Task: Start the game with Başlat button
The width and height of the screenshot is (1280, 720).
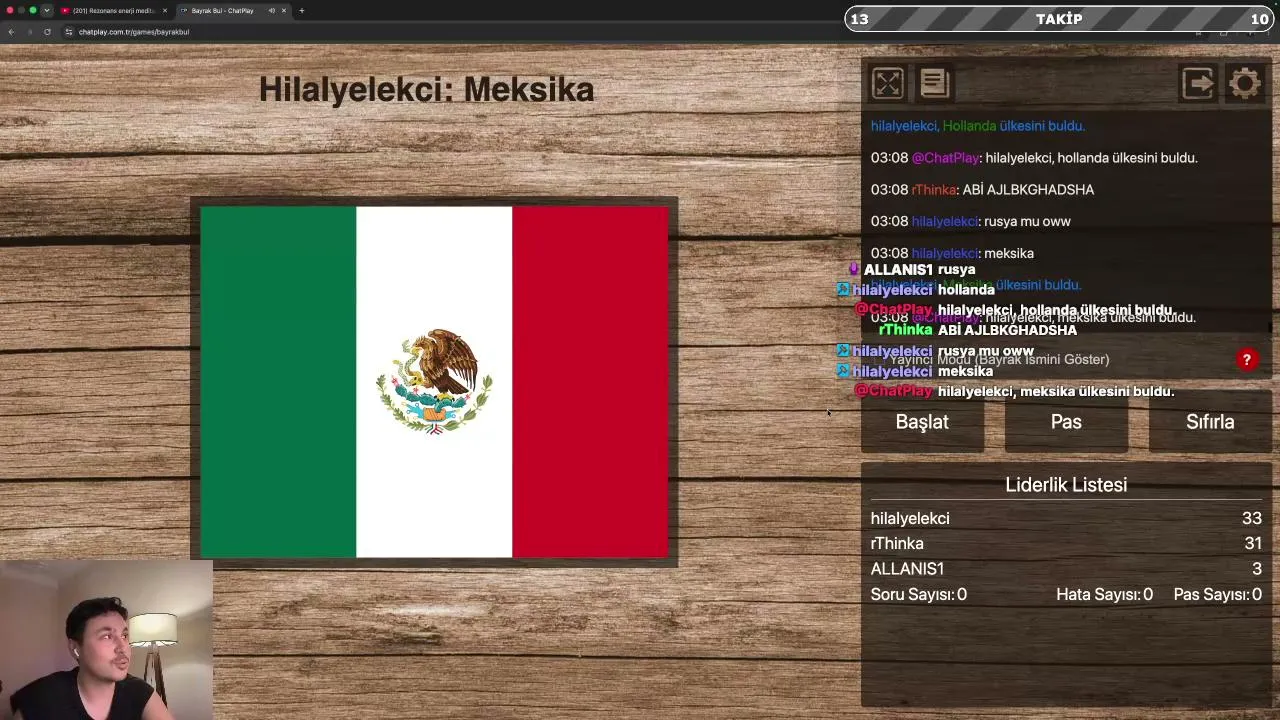Action: (922, 422)
